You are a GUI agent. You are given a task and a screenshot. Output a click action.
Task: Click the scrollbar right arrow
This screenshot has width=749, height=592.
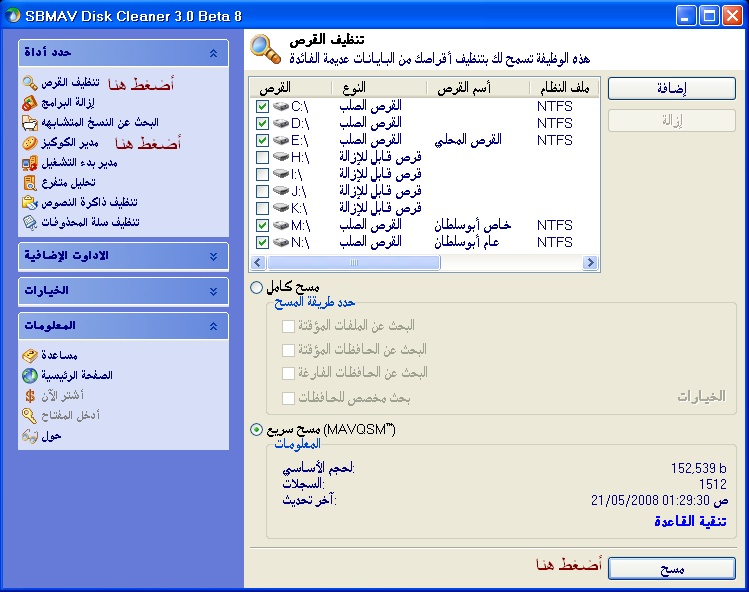[x=590, y=262]
